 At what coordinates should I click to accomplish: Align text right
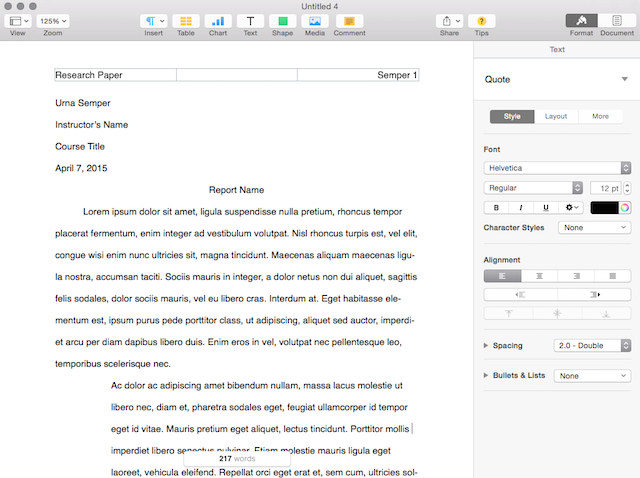pos(576,276)
